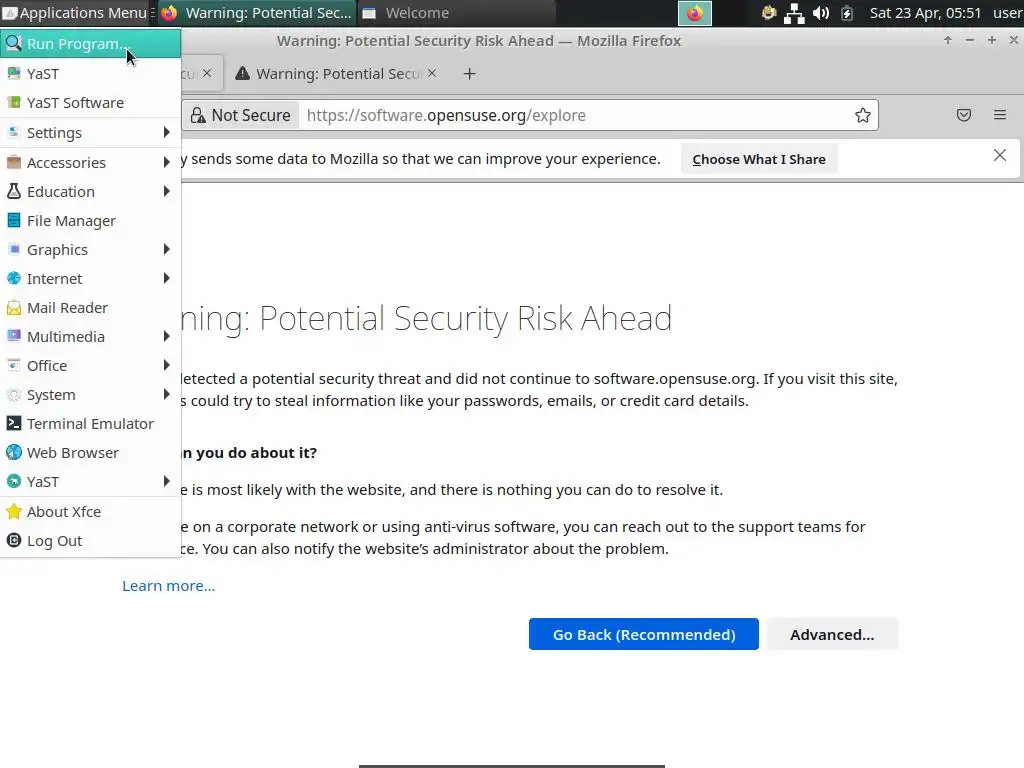Click the workspace switcher Firefox thumbnail
Viewport: 1024px width, 768px height.
(695, 13)
